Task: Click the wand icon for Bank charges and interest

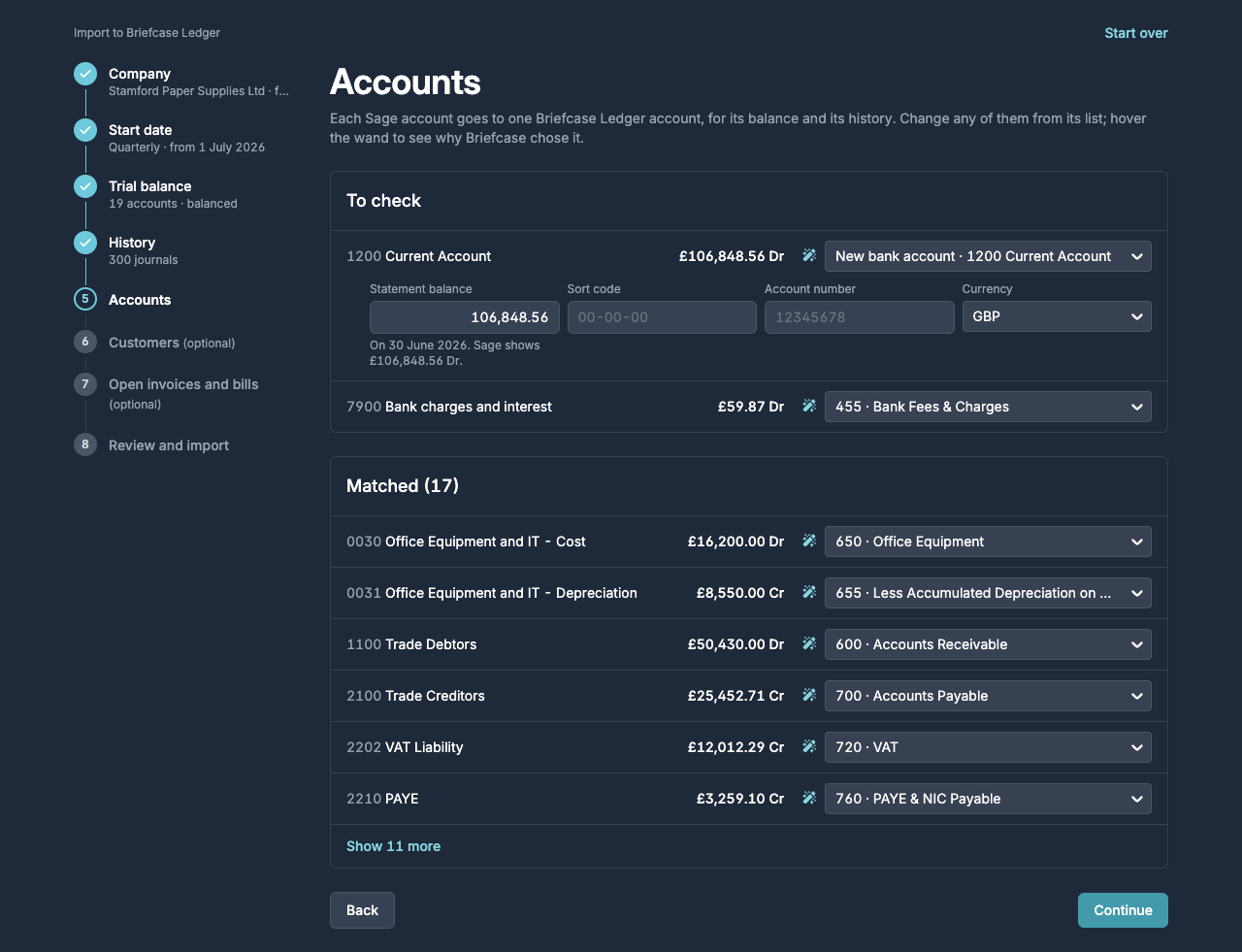Action: click(x=808, y=407)
